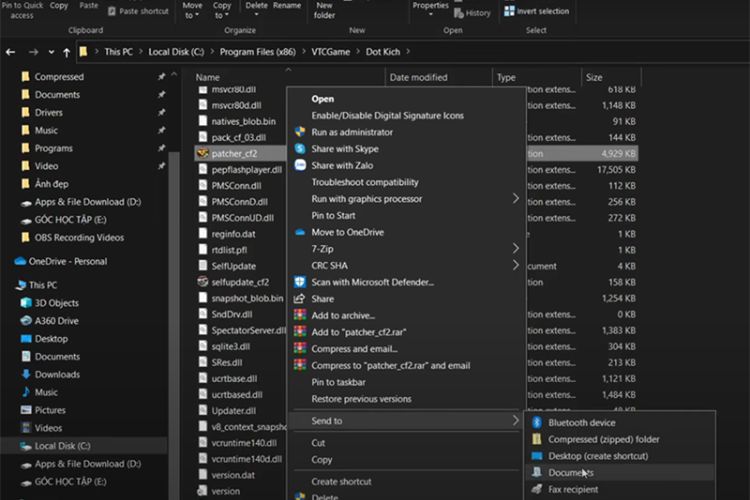Select the sqlite3.dll file row
The width and height of the screenshot is (750, 500).
click(x=231, y=346)
